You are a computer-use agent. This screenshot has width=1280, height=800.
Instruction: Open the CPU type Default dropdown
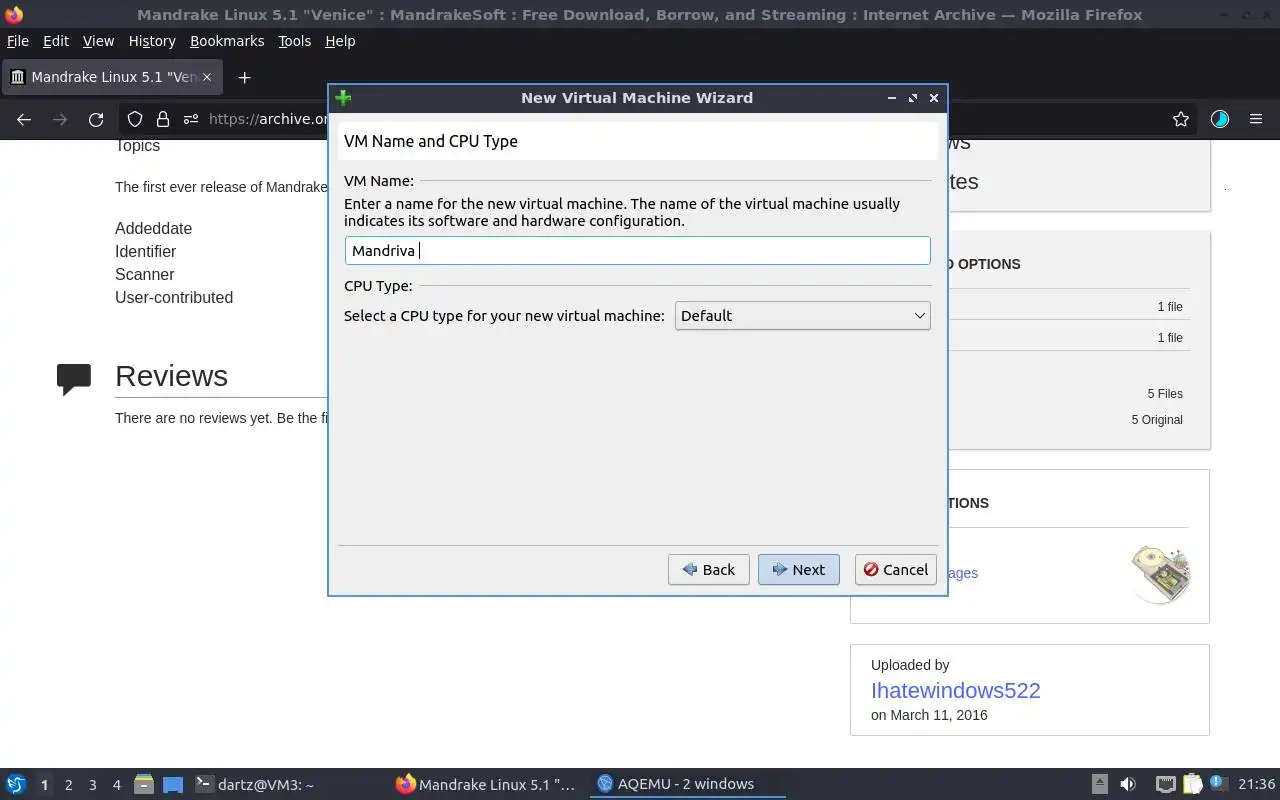click(x=802, y=315)
